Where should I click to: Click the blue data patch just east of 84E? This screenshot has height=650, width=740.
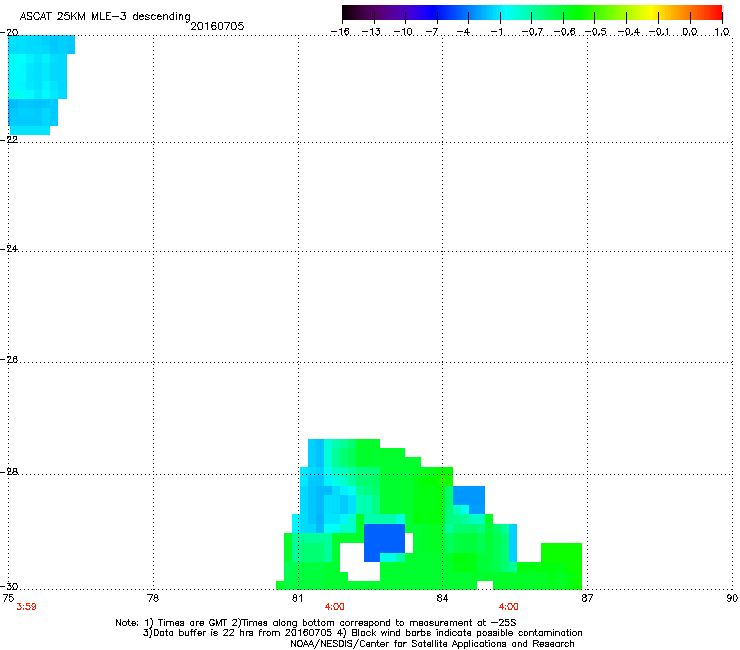coord(469,499)
